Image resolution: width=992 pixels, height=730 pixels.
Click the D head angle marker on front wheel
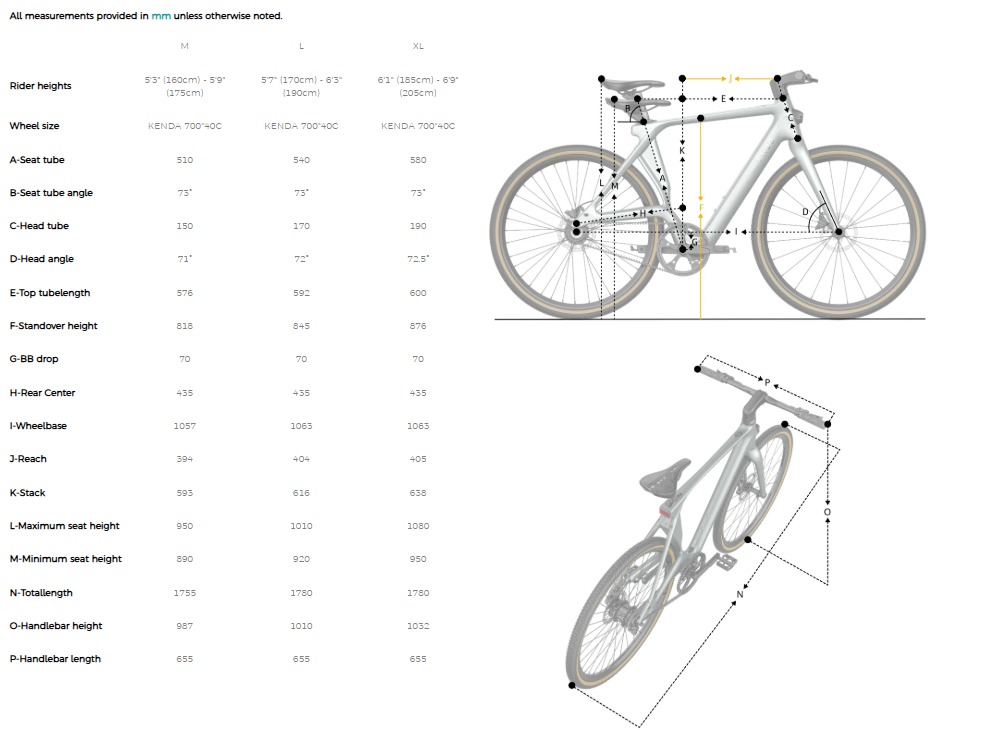805,212
